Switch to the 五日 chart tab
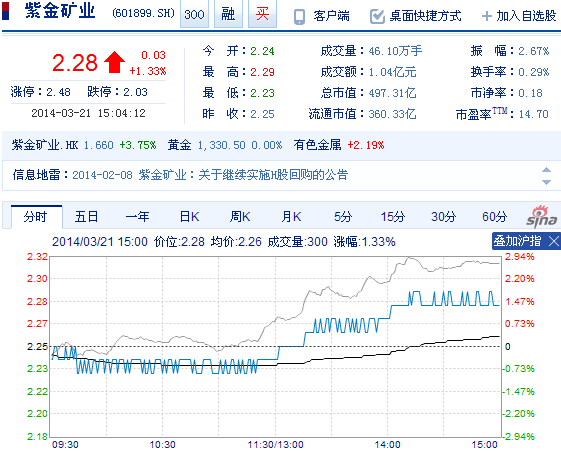Screen dimensions: 561x451 [86, 217]
